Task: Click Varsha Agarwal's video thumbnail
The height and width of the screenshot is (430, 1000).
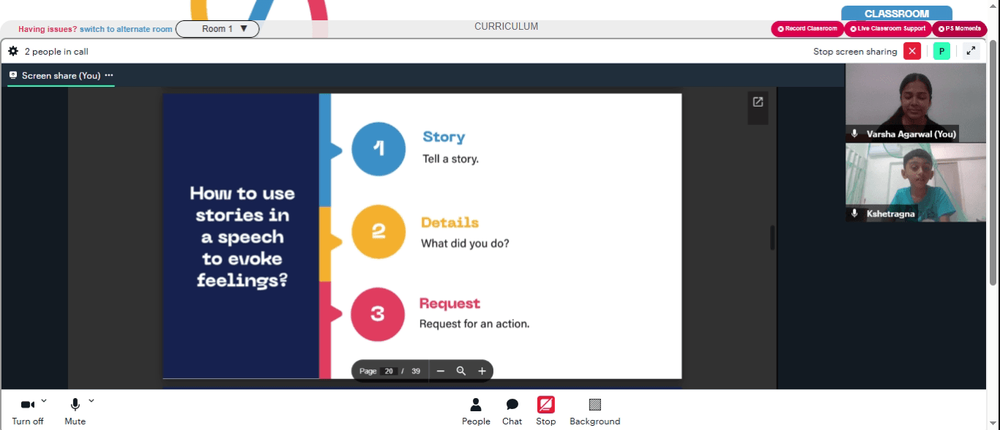Action: click(x=915, y=103)
